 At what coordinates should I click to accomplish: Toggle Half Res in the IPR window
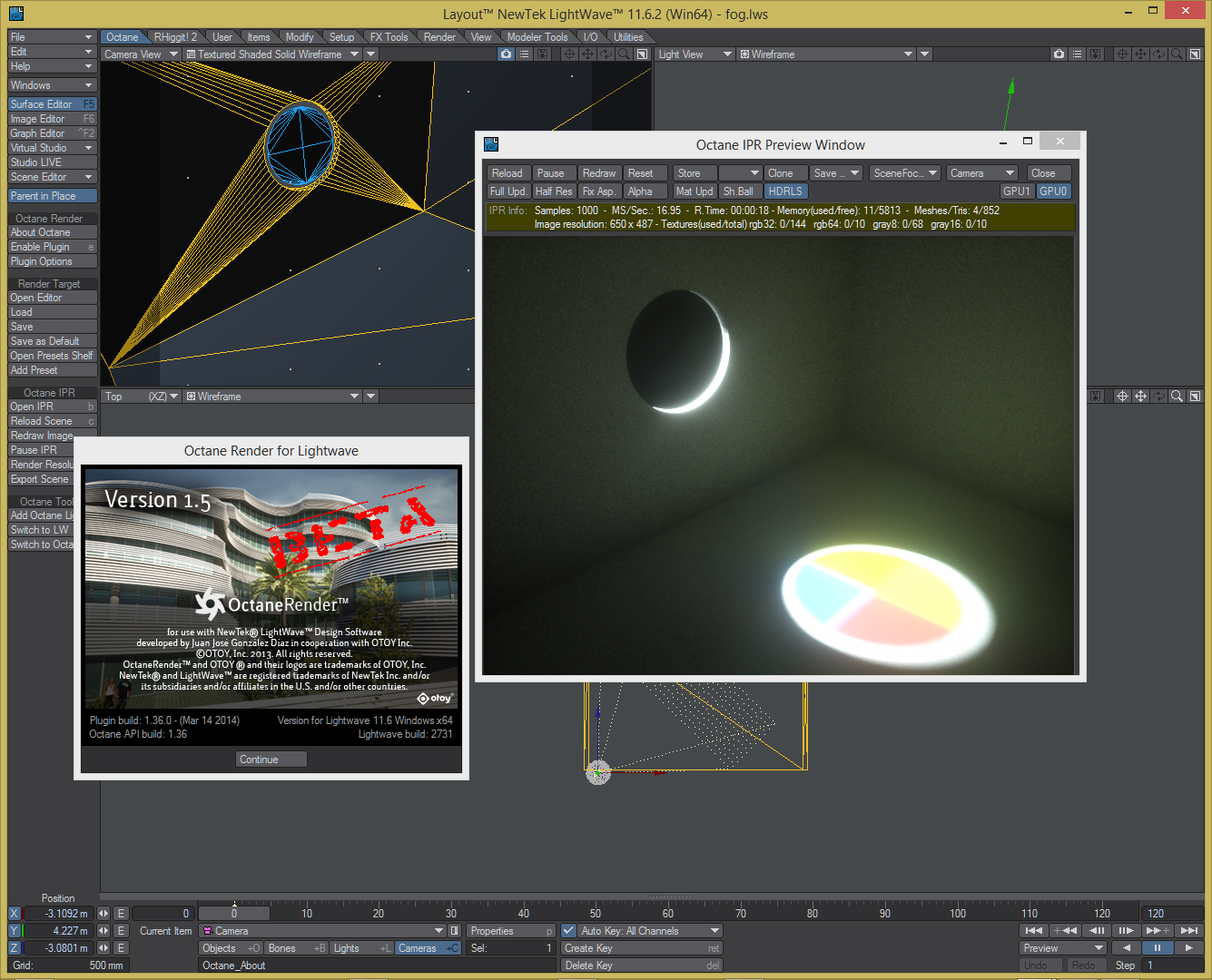[554, 191]
